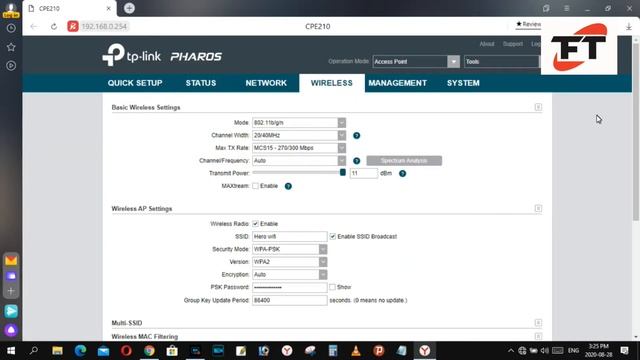Screen dimensions: 640x360
Task: Close the CPE210 tab
Action: pos(108,8)
